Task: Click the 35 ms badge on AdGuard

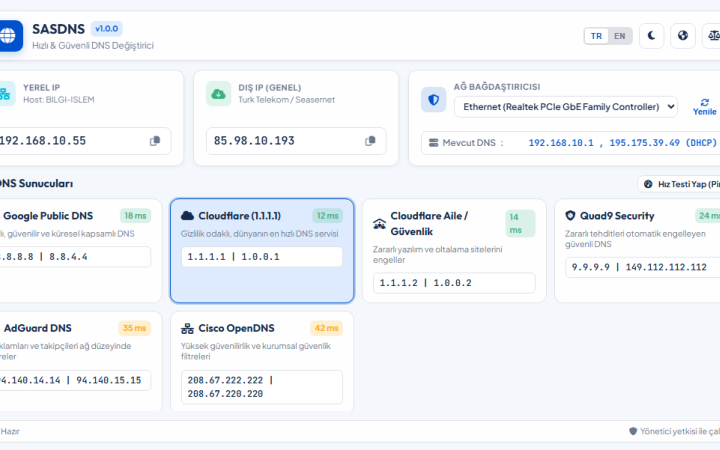Action: click(135, 328)
